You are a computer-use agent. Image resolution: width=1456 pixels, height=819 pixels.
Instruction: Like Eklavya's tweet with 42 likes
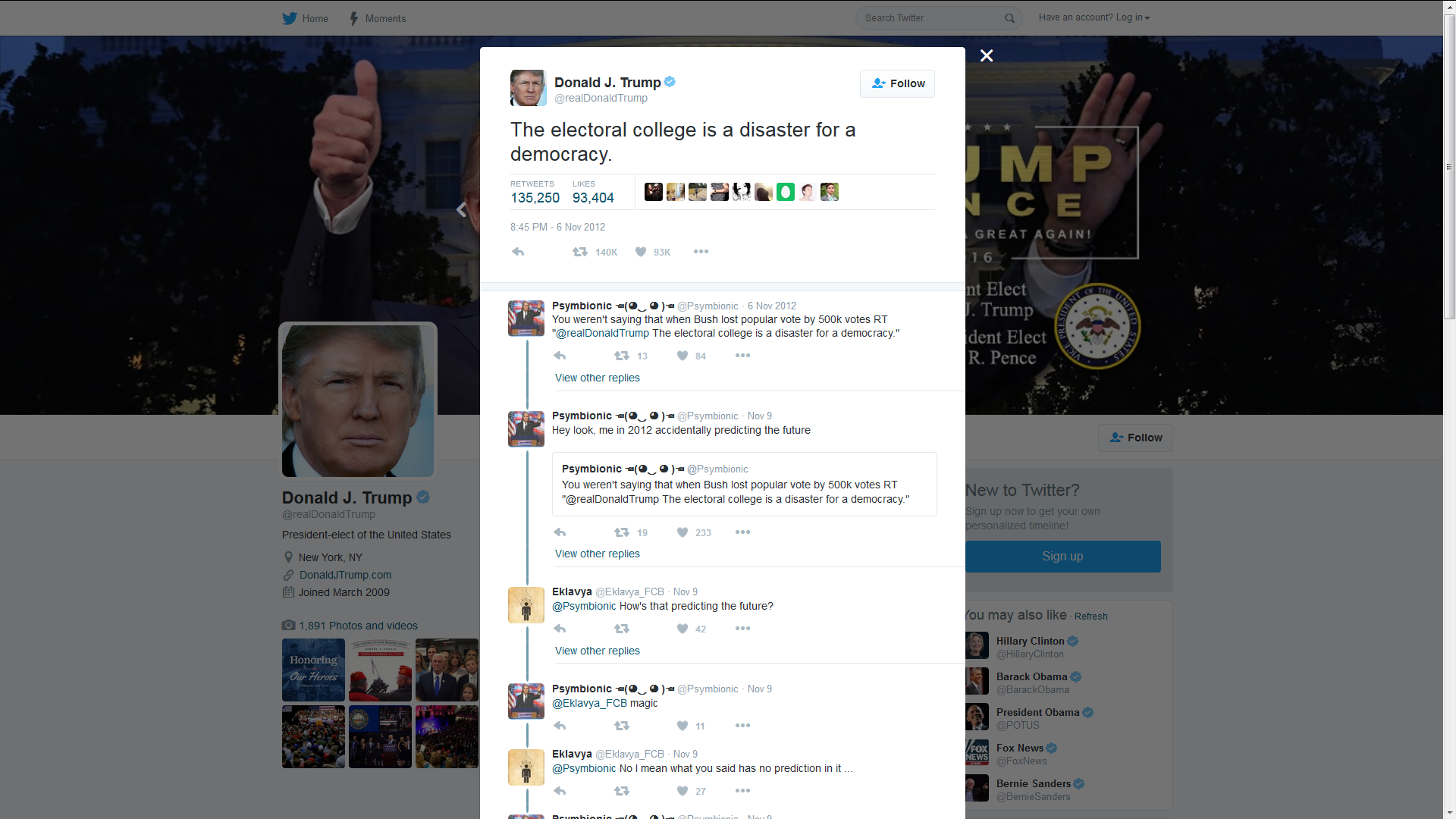tap(682, 629)
